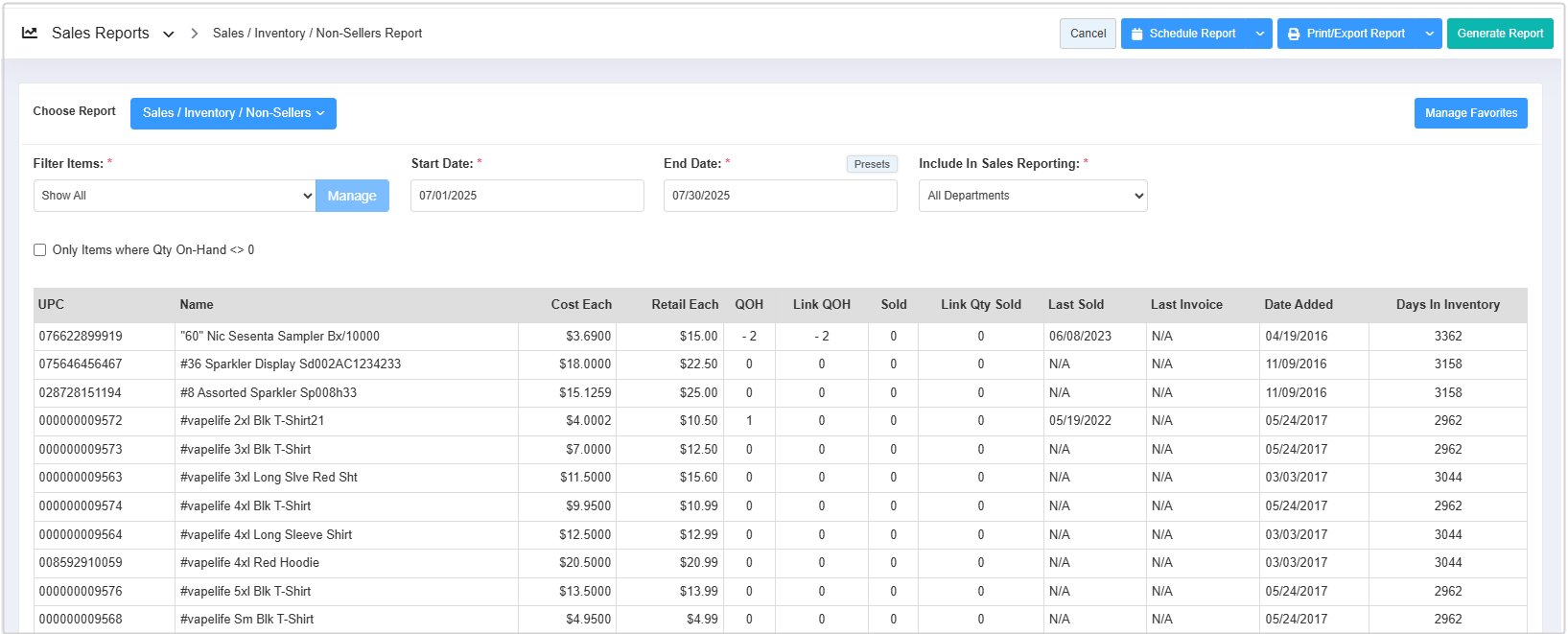This screenshot has height=634, width=1568.
Task: Open Schedule Report dropdown arrow
Action: [1260, 34]
